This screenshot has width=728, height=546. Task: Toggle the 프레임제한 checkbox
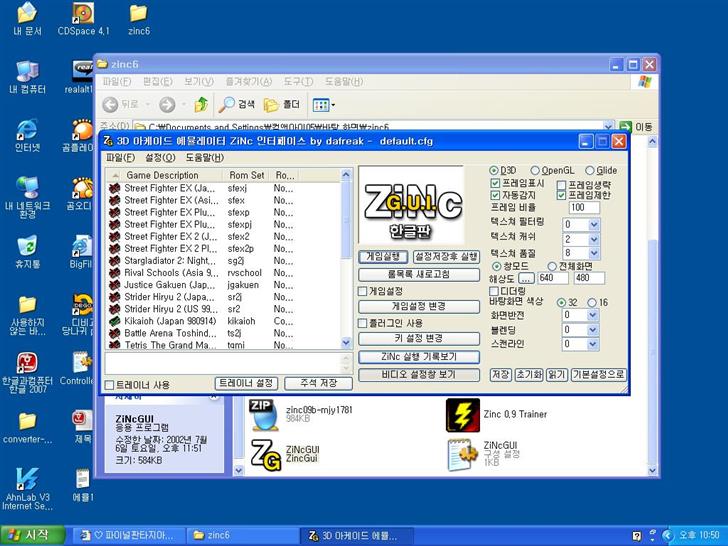click(x=561, y=195)
